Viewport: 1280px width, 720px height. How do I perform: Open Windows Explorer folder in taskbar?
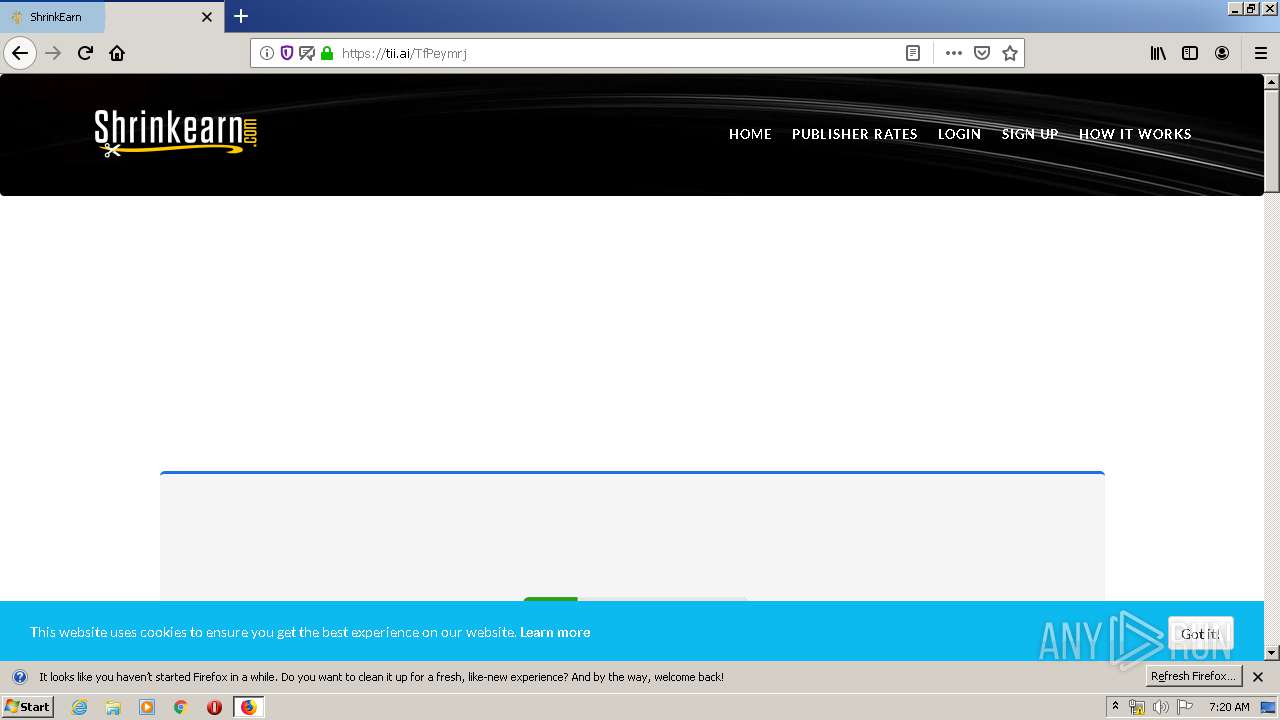(113, 707)
